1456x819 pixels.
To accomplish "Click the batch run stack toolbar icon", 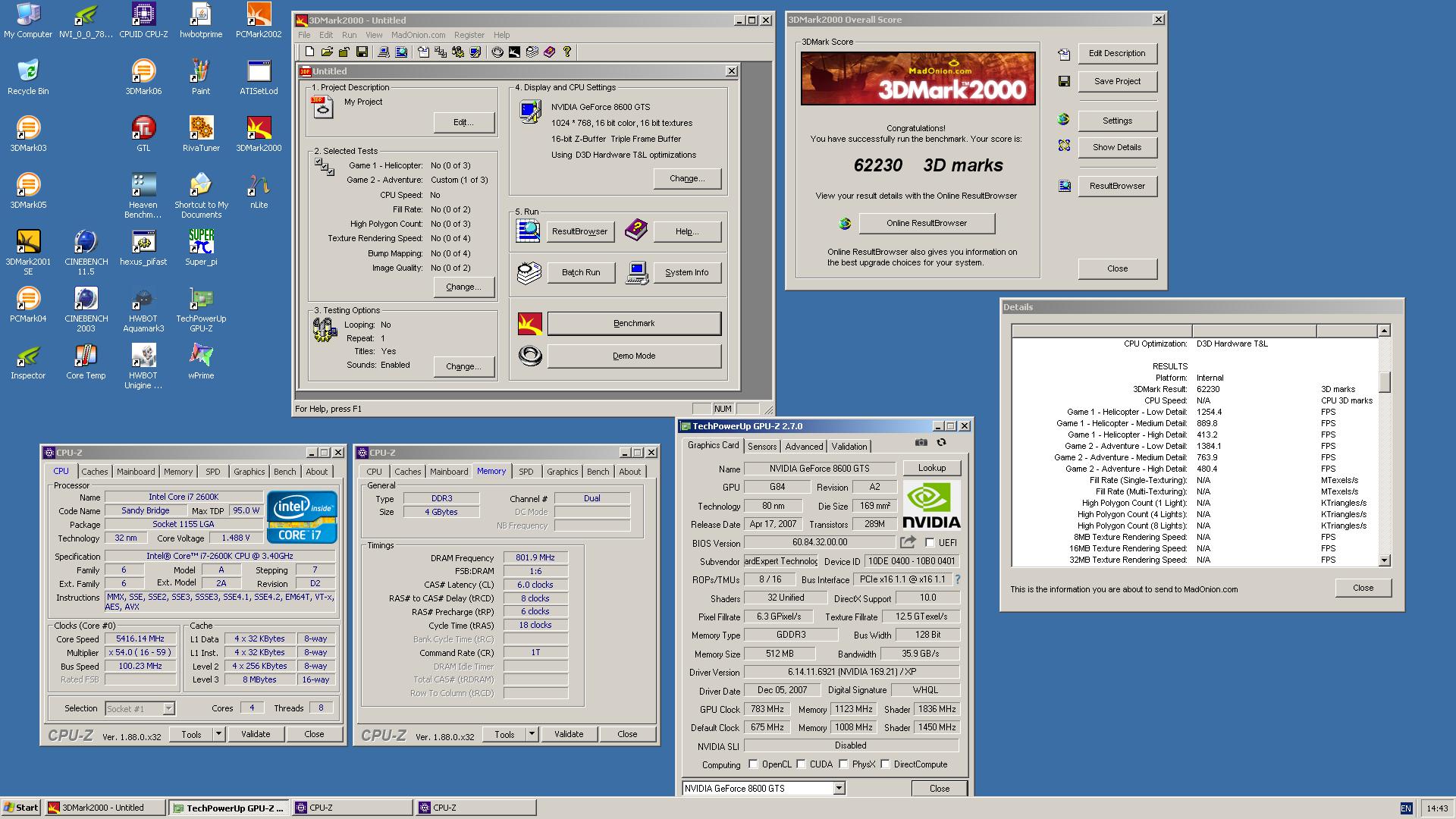I will [532, 52].
